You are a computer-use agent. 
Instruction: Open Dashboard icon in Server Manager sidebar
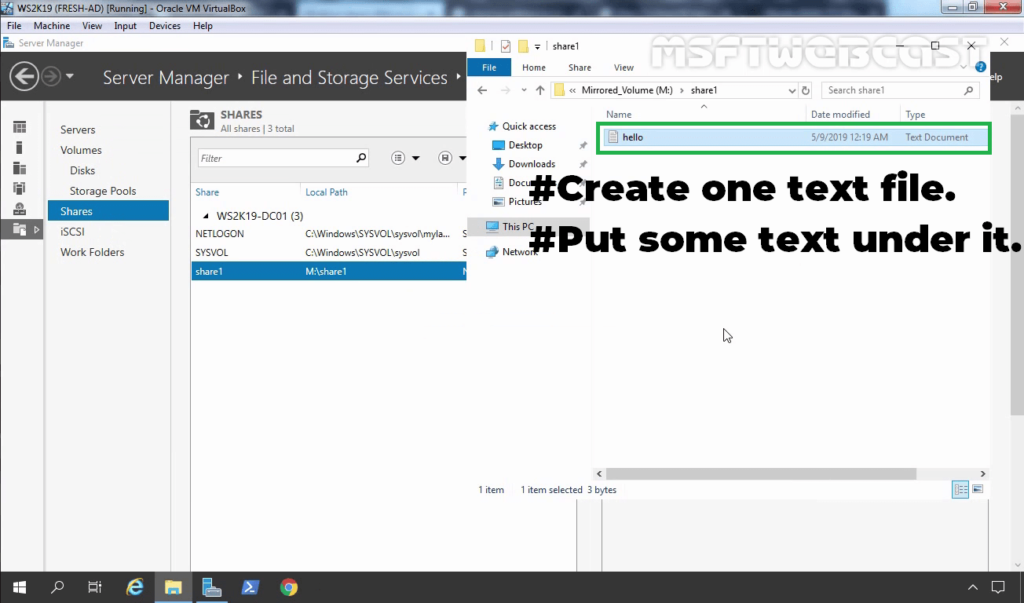[20, 127]
